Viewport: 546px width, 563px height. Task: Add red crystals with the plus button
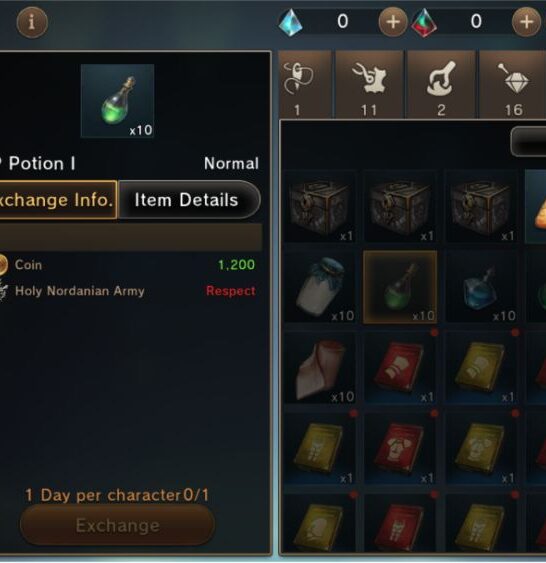(x=526, y=22)
